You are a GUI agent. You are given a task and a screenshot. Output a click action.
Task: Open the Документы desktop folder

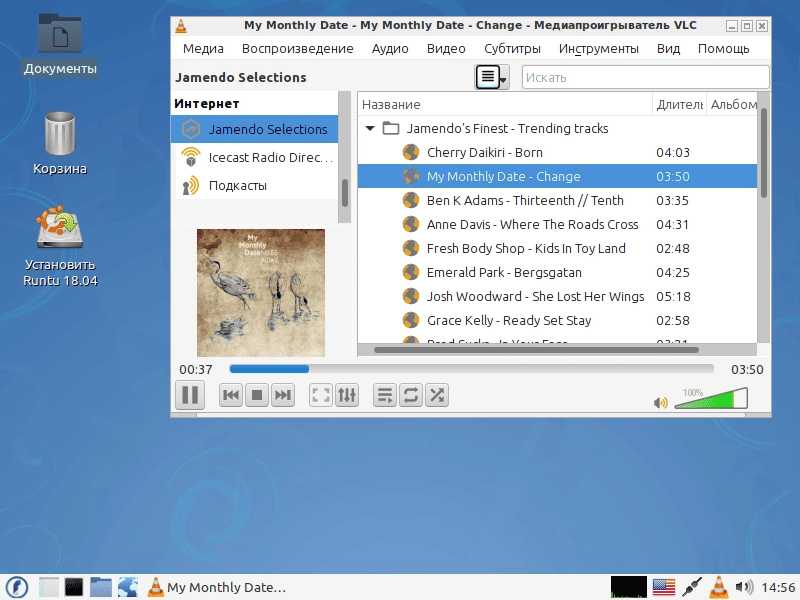60,44
